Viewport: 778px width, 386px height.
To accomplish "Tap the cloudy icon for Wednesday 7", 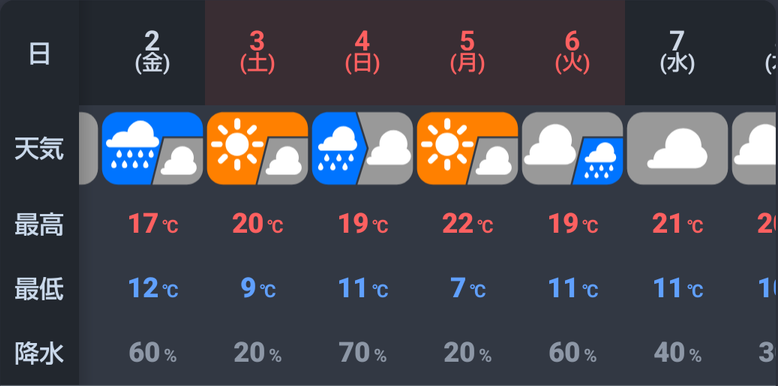I will click(677, 148).
